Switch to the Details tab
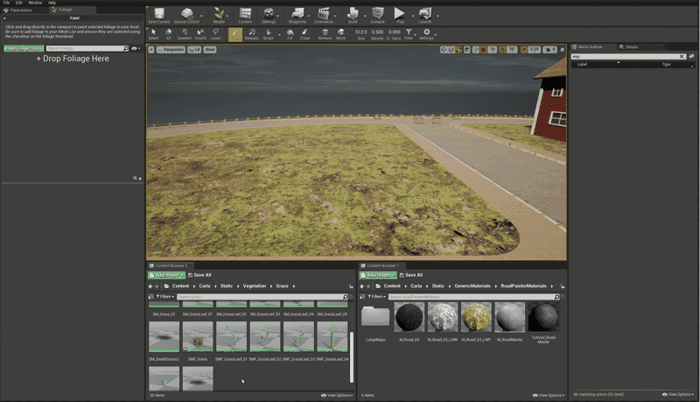This screenshot has width=700, height=402. click(632, 46)
